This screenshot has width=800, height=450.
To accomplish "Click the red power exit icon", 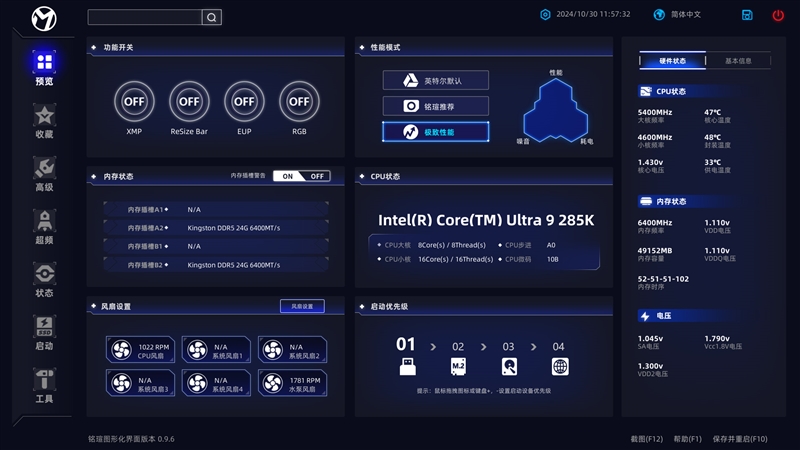I will click(778, 15).
